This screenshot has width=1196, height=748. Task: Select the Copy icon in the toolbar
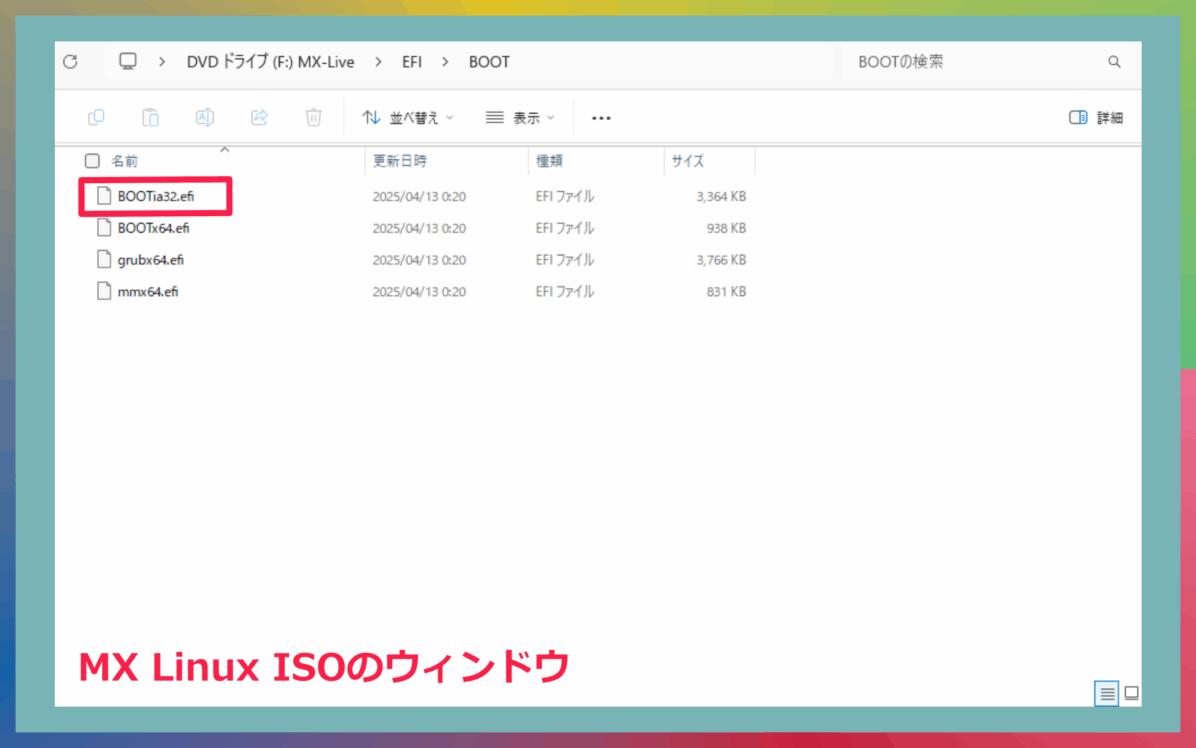pyautogui.click(x=96, y=117)
